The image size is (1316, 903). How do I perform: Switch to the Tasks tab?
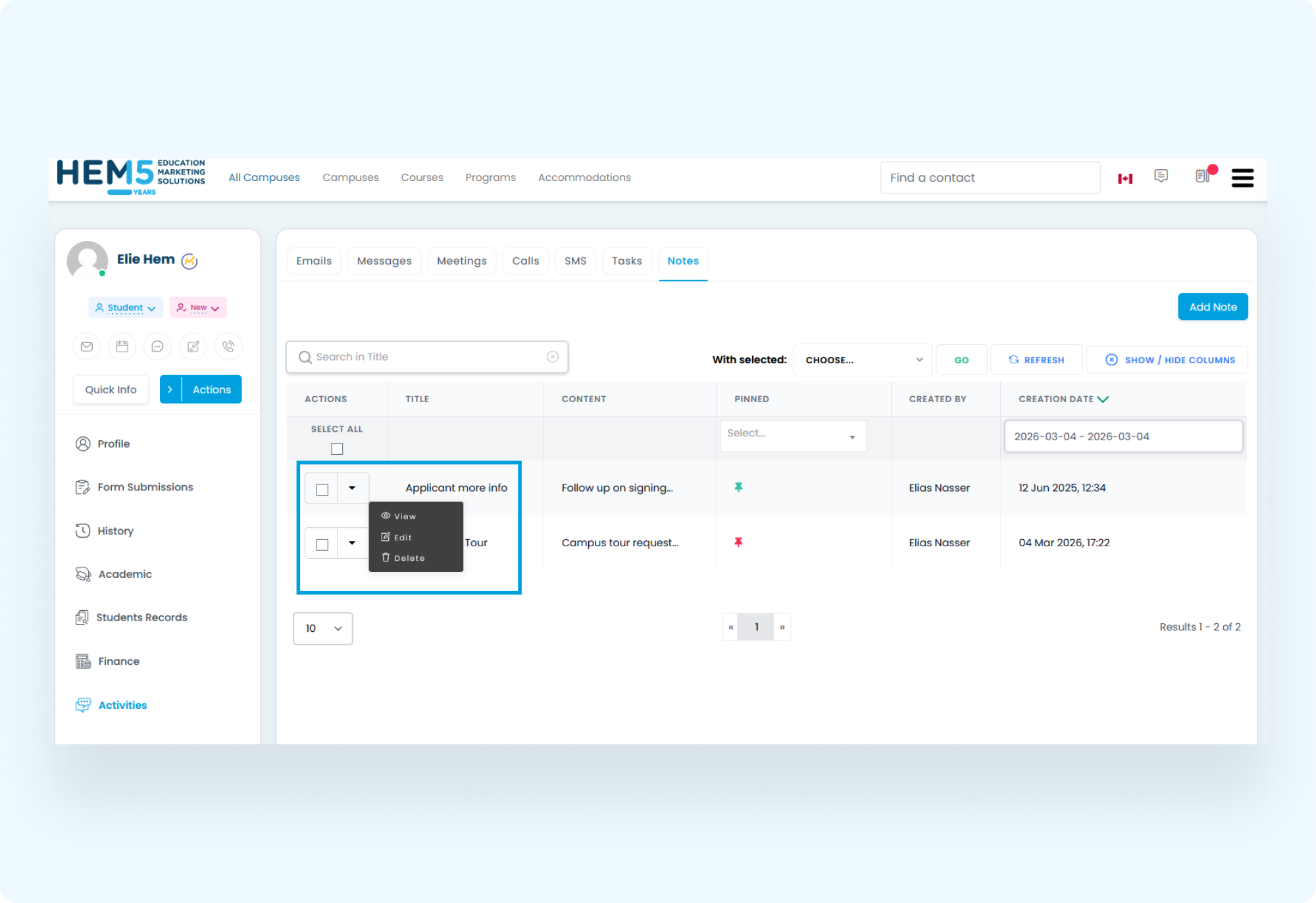(626, 261)
